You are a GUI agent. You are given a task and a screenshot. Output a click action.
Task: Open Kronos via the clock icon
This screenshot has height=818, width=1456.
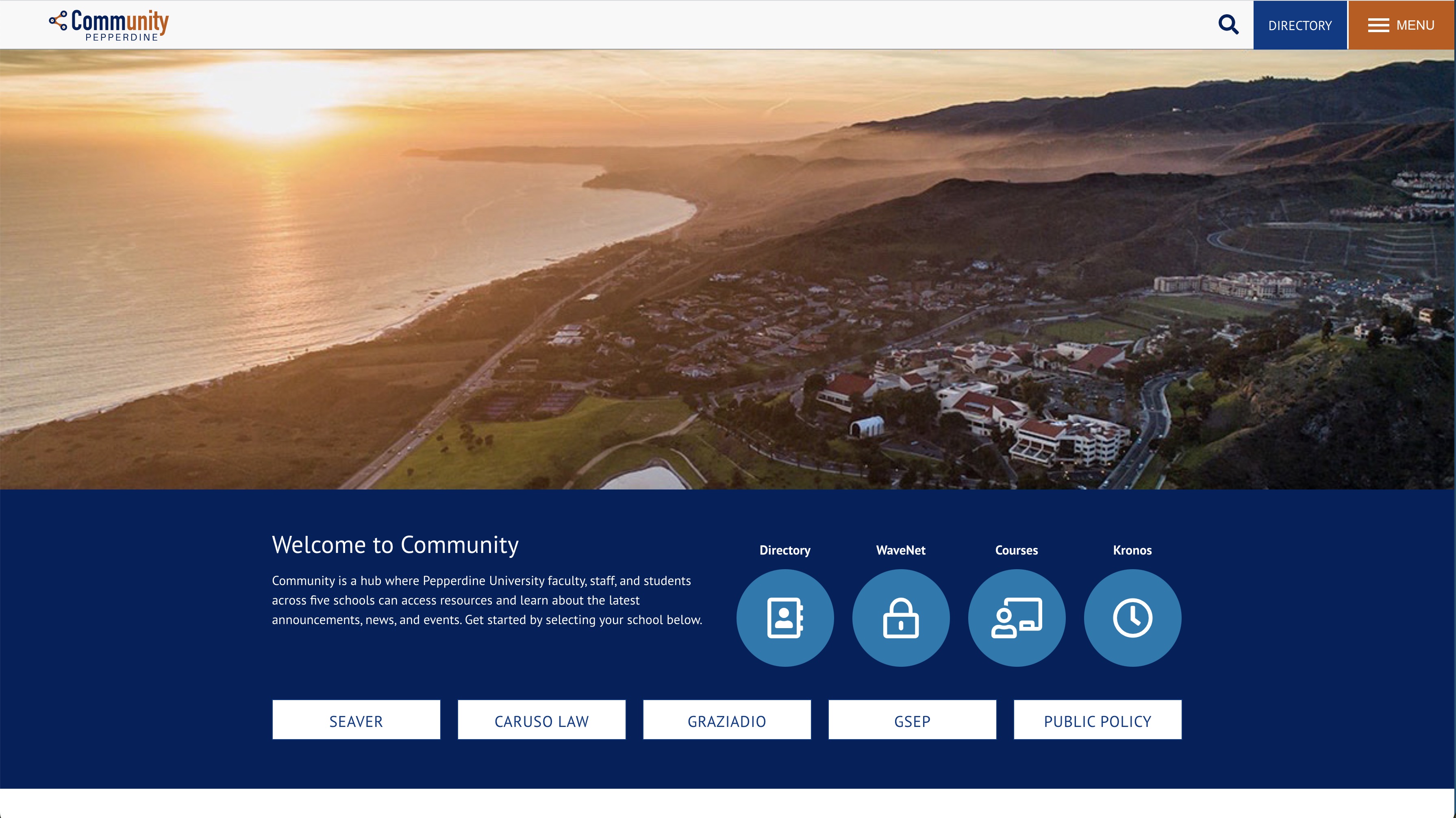[x=1132, y=617]
